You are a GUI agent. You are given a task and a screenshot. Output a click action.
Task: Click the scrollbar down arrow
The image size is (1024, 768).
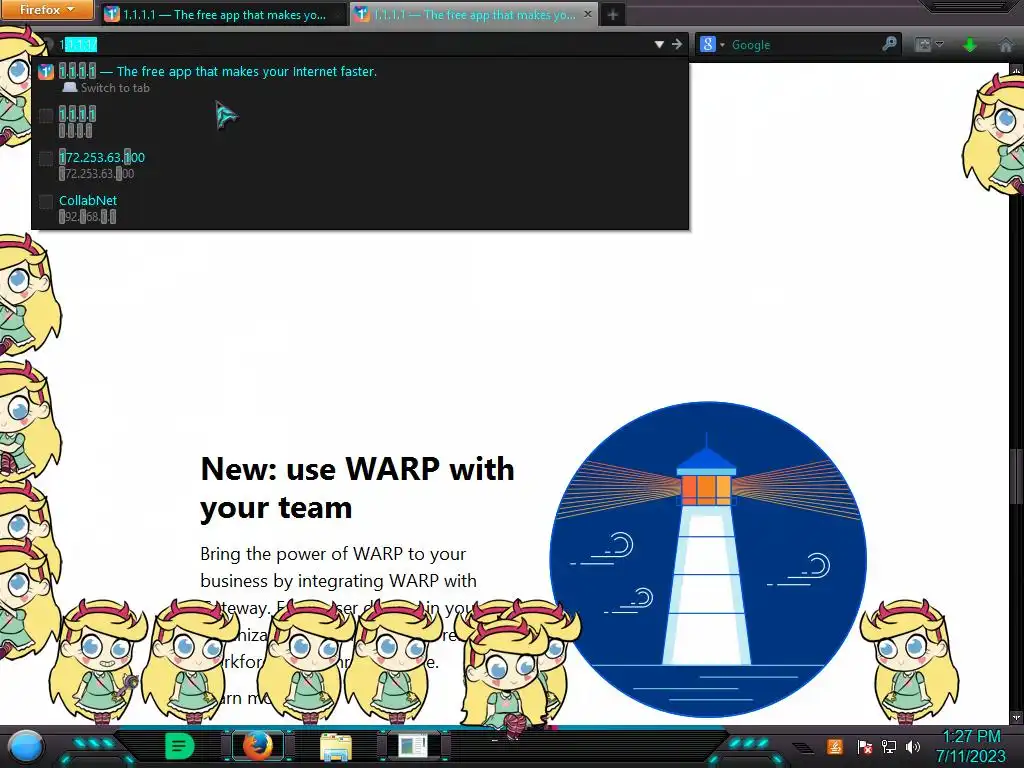coord(1016,717)
